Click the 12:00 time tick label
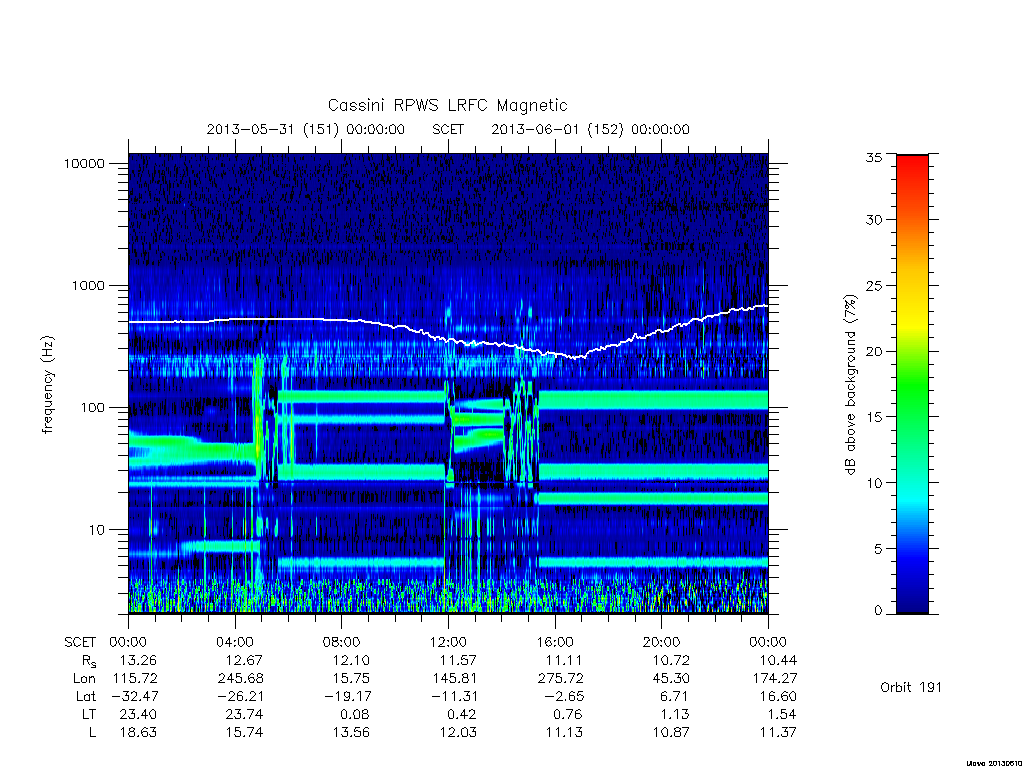 (x=448, y=643)
